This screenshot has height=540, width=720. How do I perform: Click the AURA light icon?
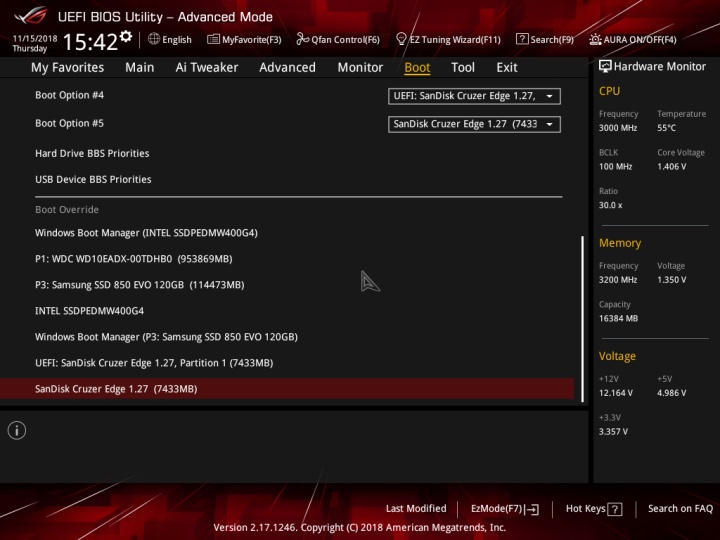(x=595, y=39)
